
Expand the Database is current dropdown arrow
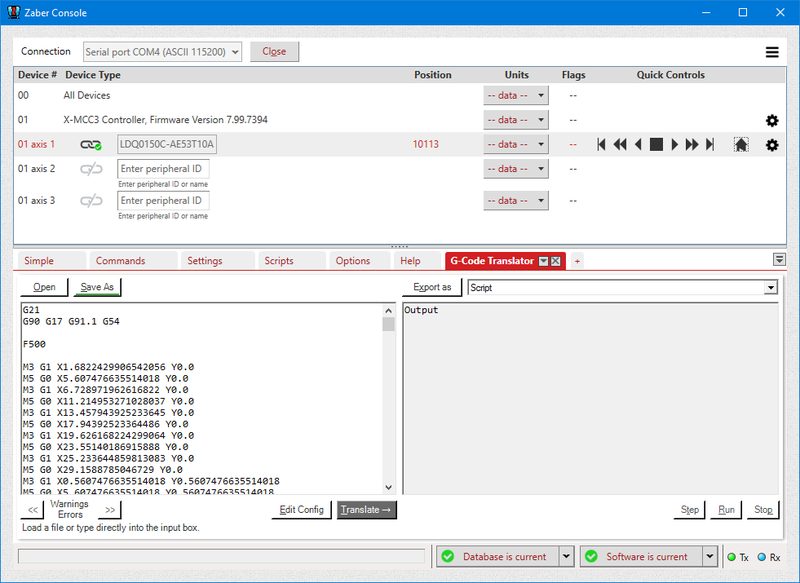click(566, 556)
